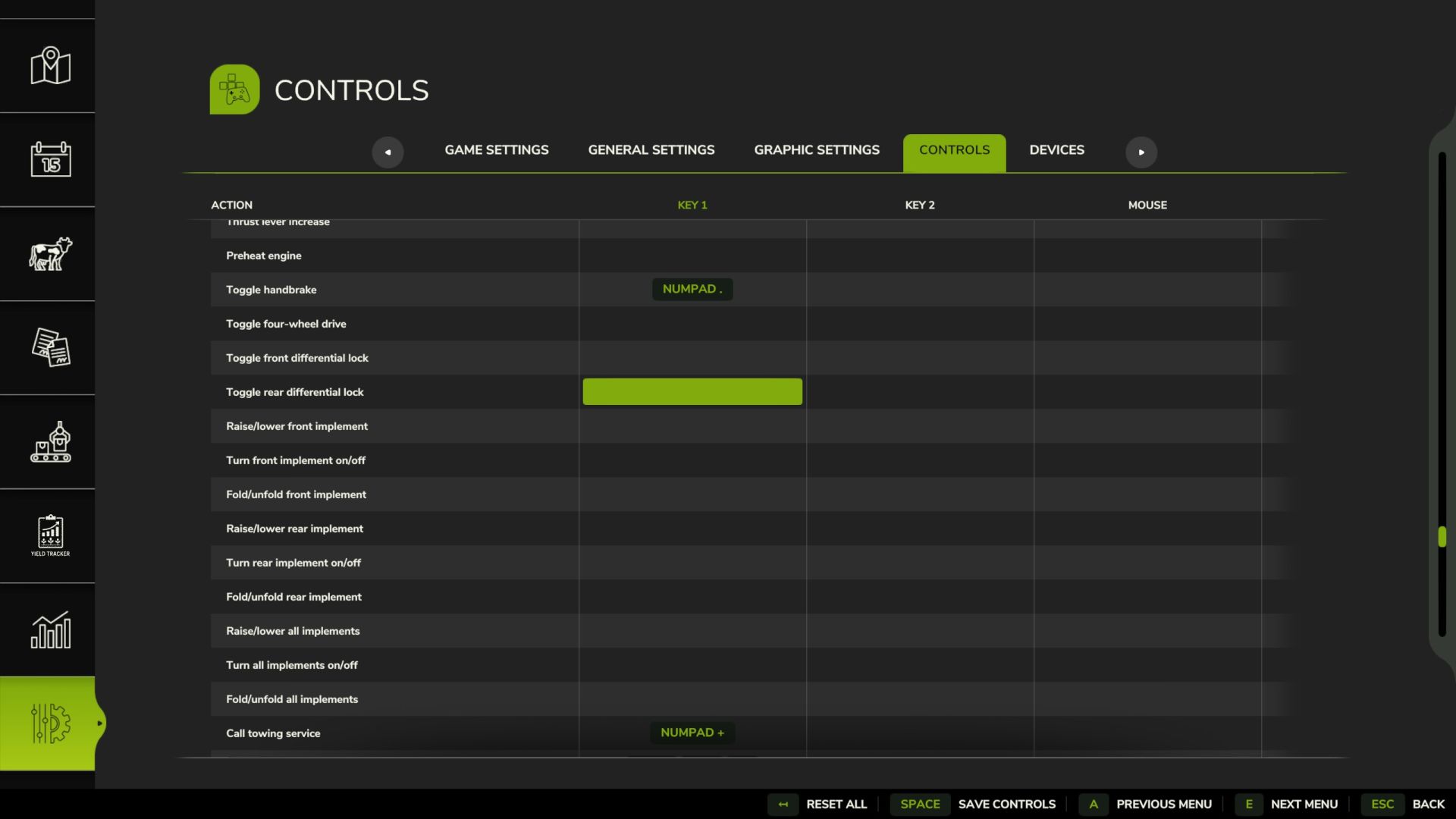The image size is (1456, 819).
Task: Open the calendar sidebar icon
Action: (50, 159)
